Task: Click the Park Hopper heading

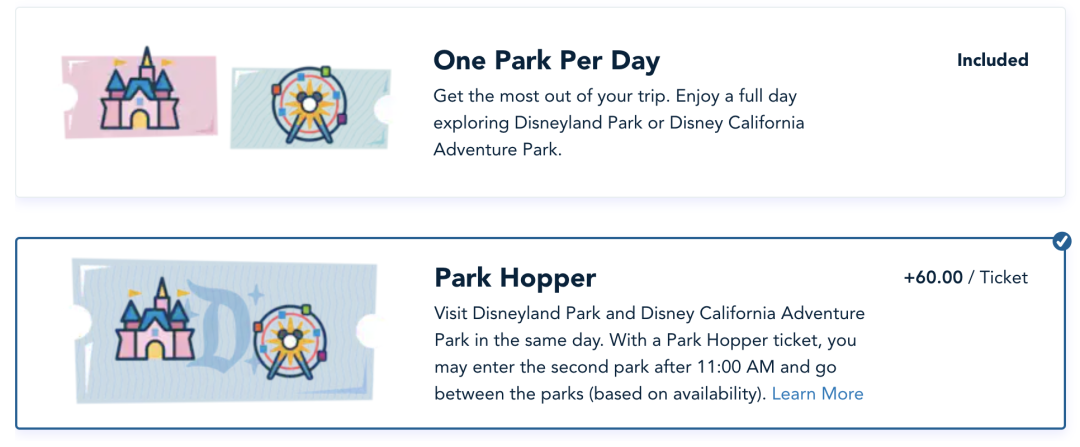Action: [x=515, y=278]
